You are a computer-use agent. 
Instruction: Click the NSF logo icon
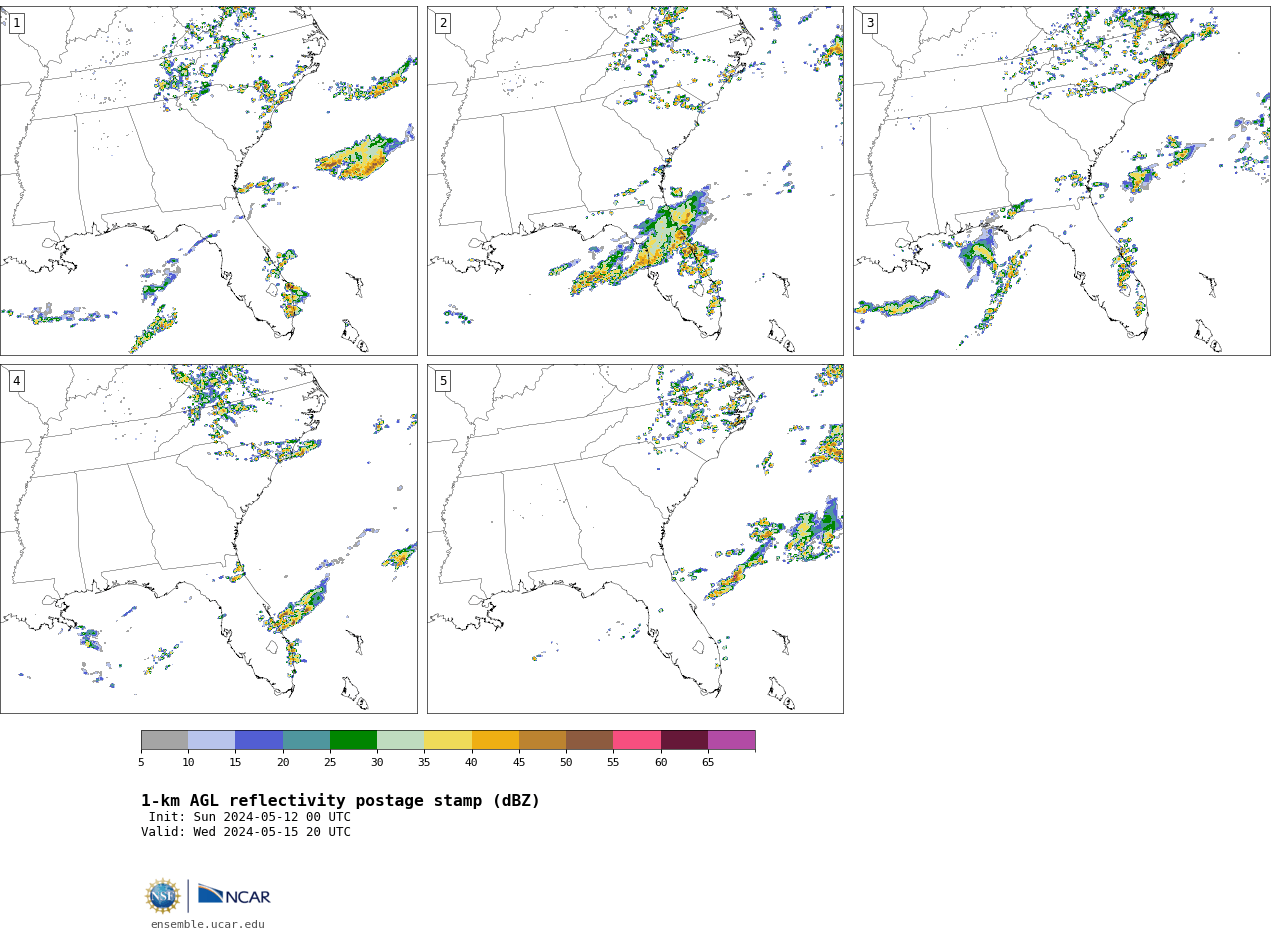pyautogui.click(x=163, y=896)
